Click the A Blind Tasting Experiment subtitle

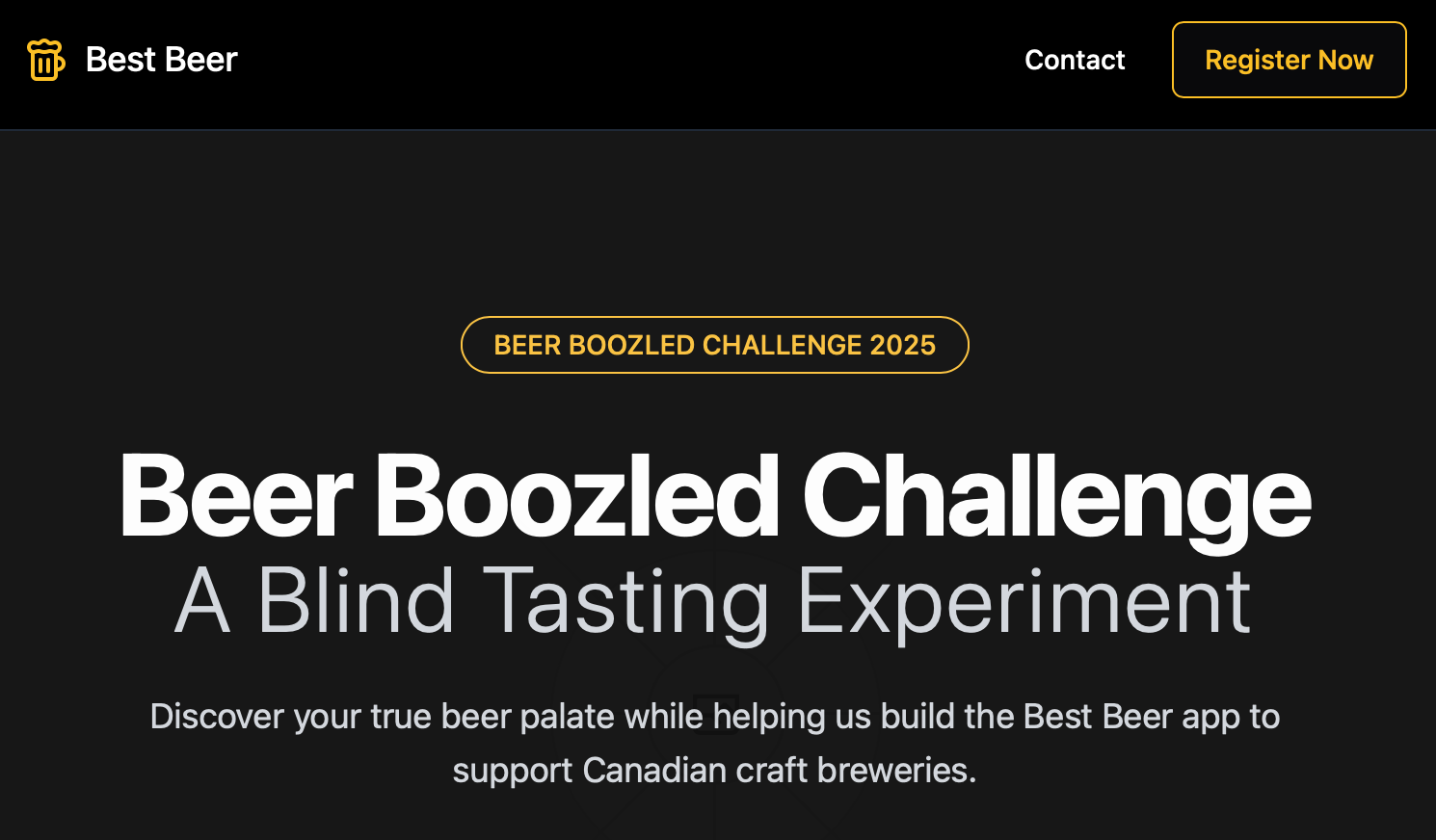(x=713, y=601)
